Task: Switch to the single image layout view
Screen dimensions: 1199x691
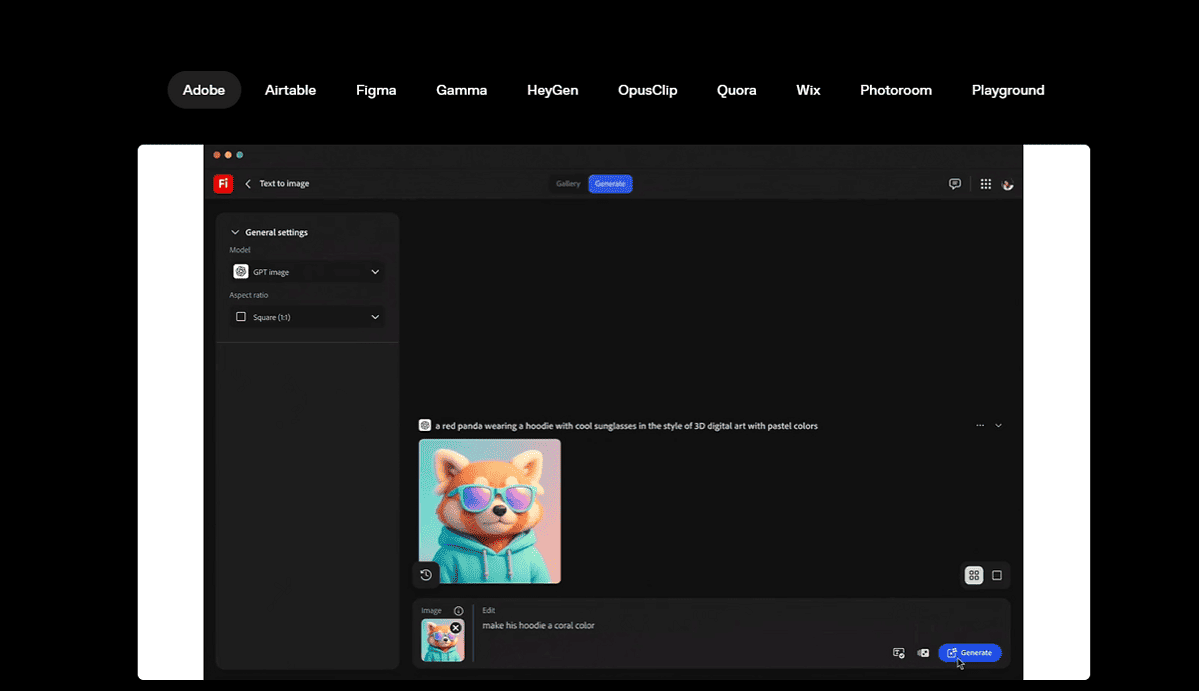Action: [x=996, y=576]
